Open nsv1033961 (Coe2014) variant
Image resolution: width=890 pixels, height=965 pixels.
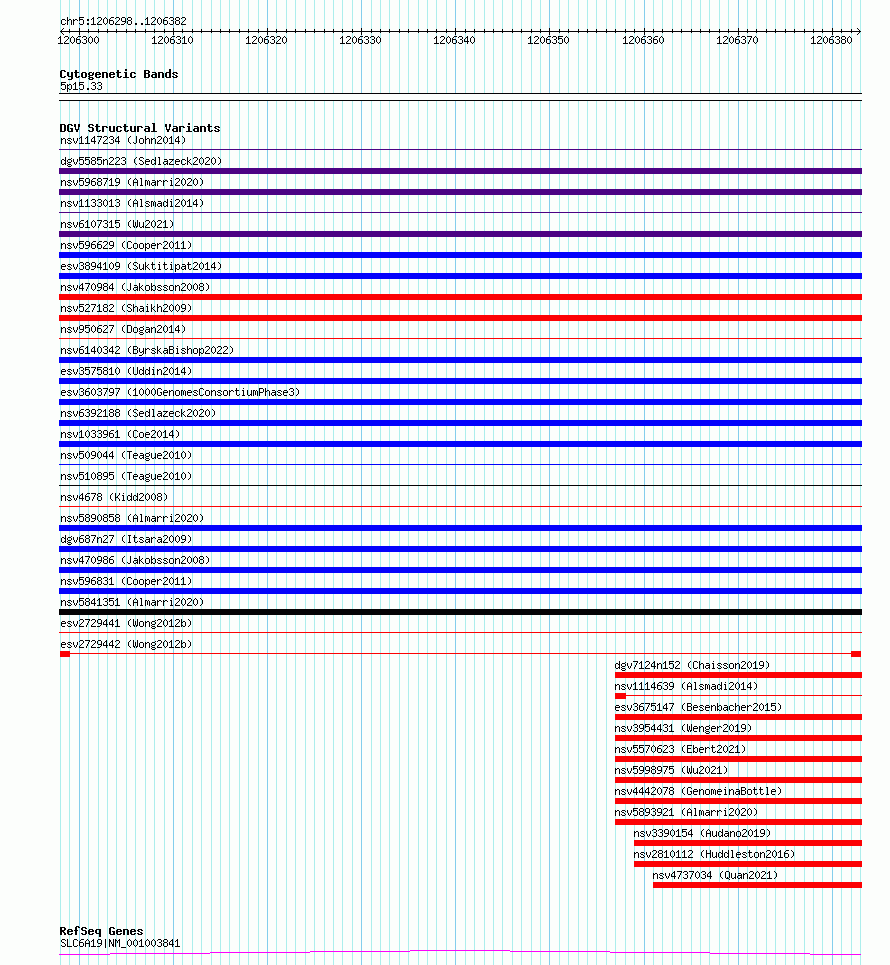point(120,434)
